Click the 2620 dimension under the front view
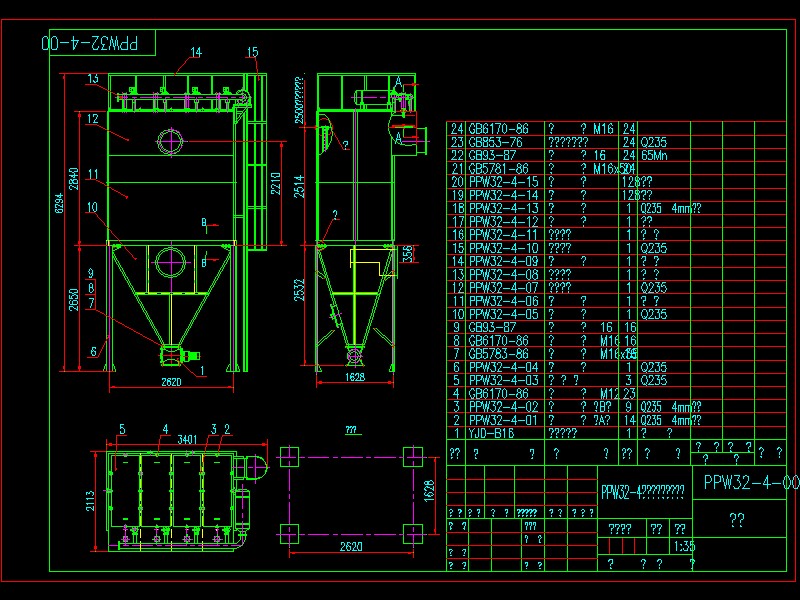 (x=171, y=383)
